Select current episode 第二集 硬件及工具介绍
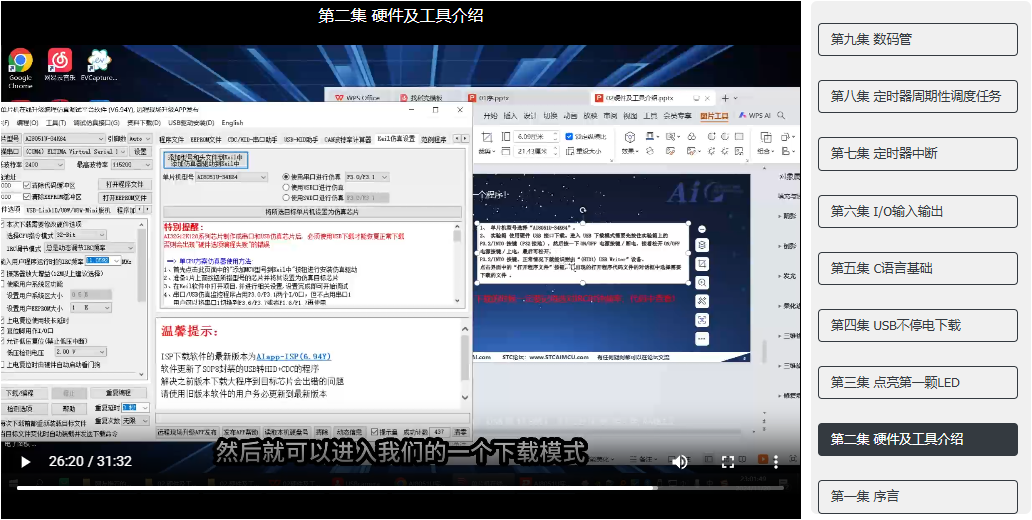Screen dimensions: 1032x520 (917, 440)
